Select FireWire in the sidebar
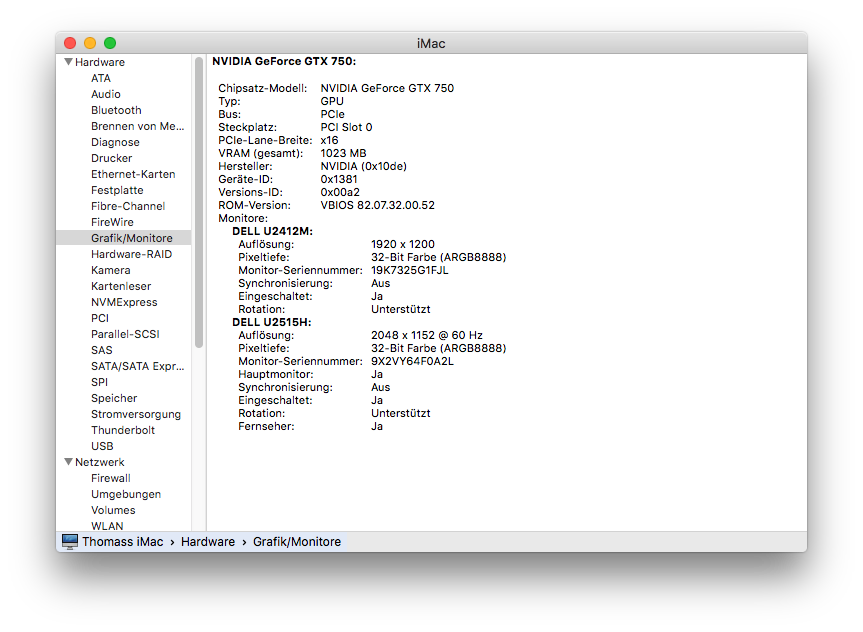 112,222
